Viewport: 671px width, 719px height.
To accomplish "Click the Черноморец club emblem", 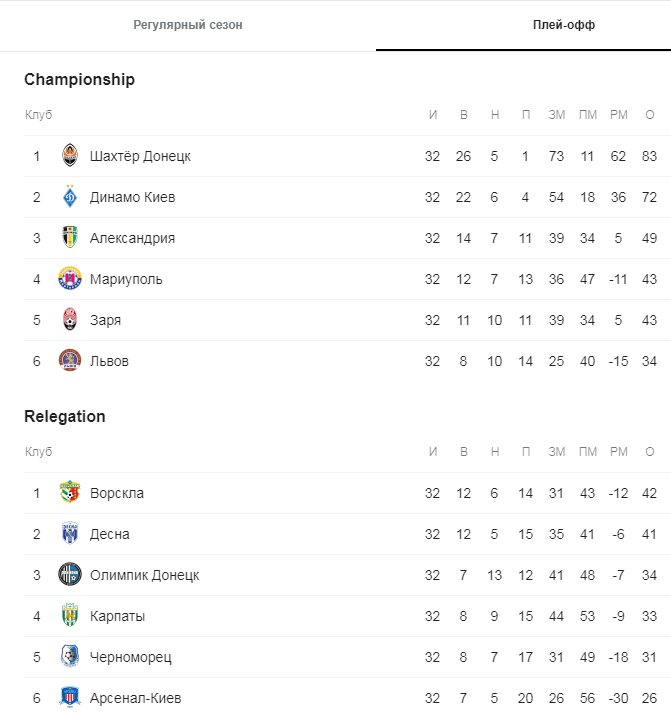I will click(70, 656).
